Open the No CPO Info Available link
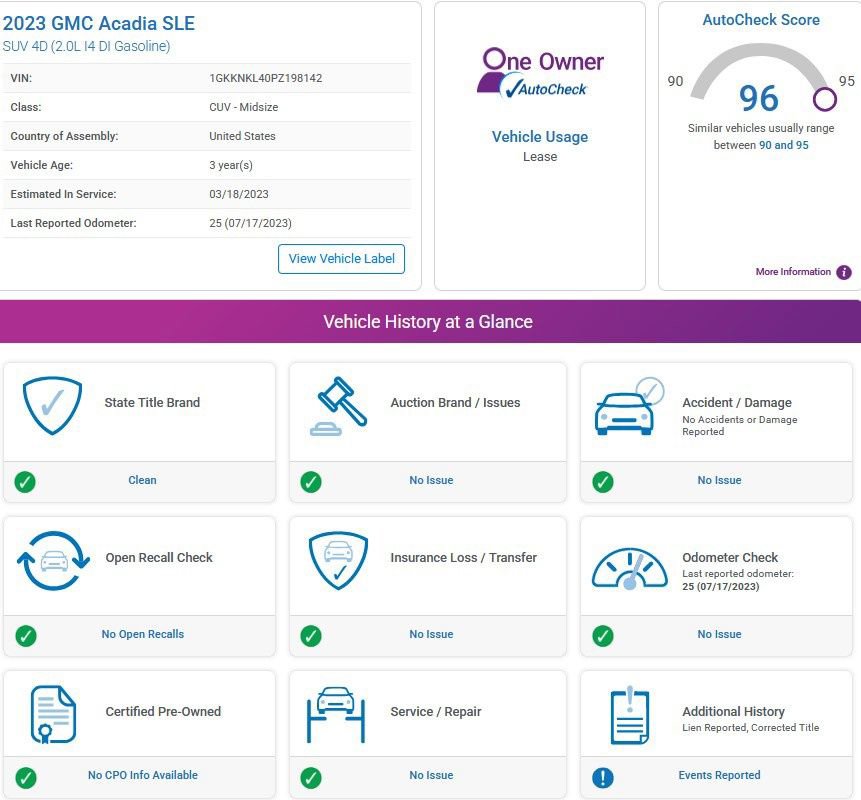The height and width of the screenshot is (800, 861). point(143,775)
